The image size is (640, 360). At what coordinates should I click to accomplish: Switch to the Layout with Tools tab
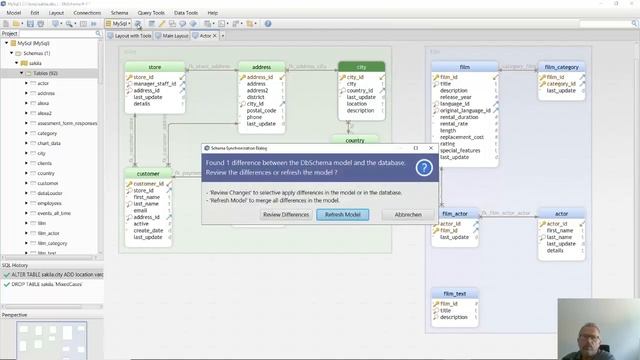[129, 36]
